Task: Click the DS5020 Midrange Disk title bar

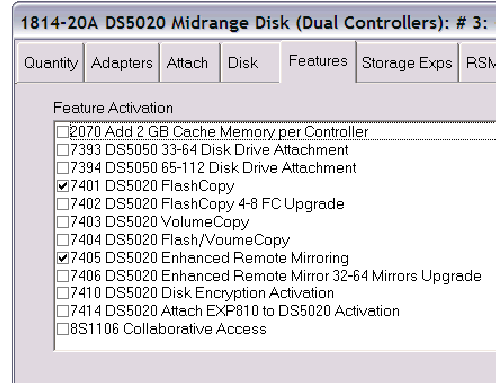Action: [255, 23]
